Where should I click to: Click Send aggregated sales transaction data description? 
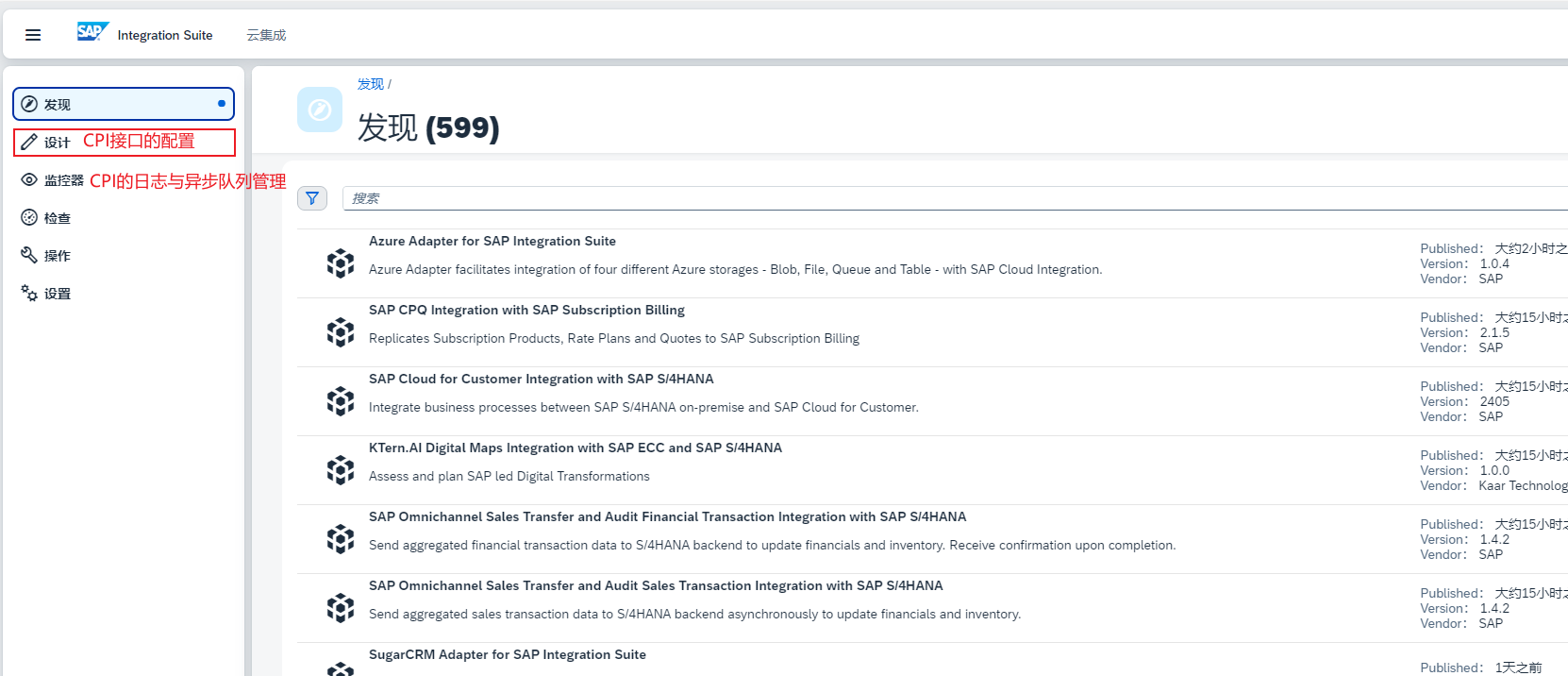point(694,615)
